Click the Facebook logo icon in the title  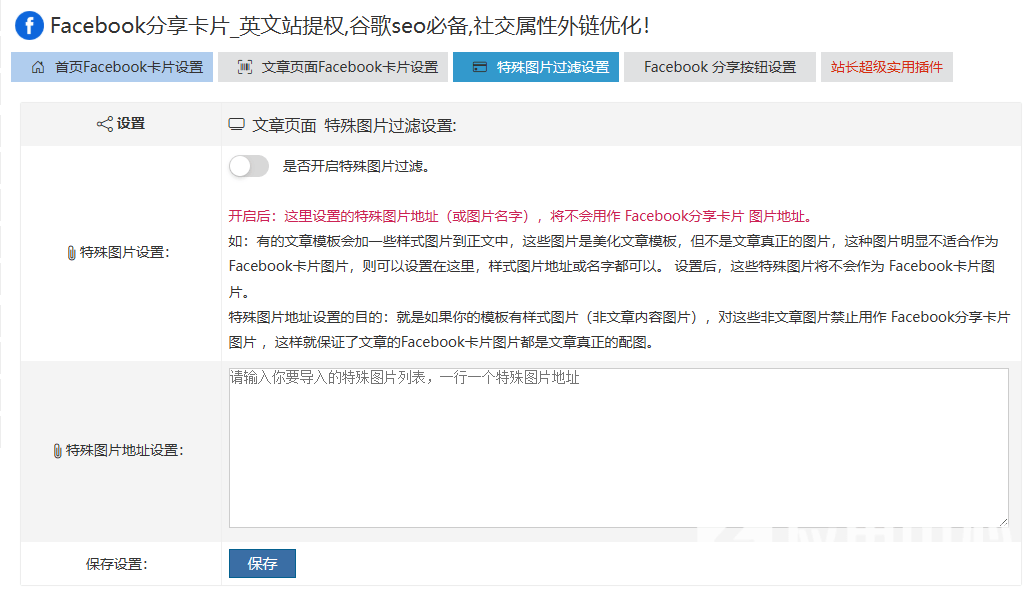(29, 26)
